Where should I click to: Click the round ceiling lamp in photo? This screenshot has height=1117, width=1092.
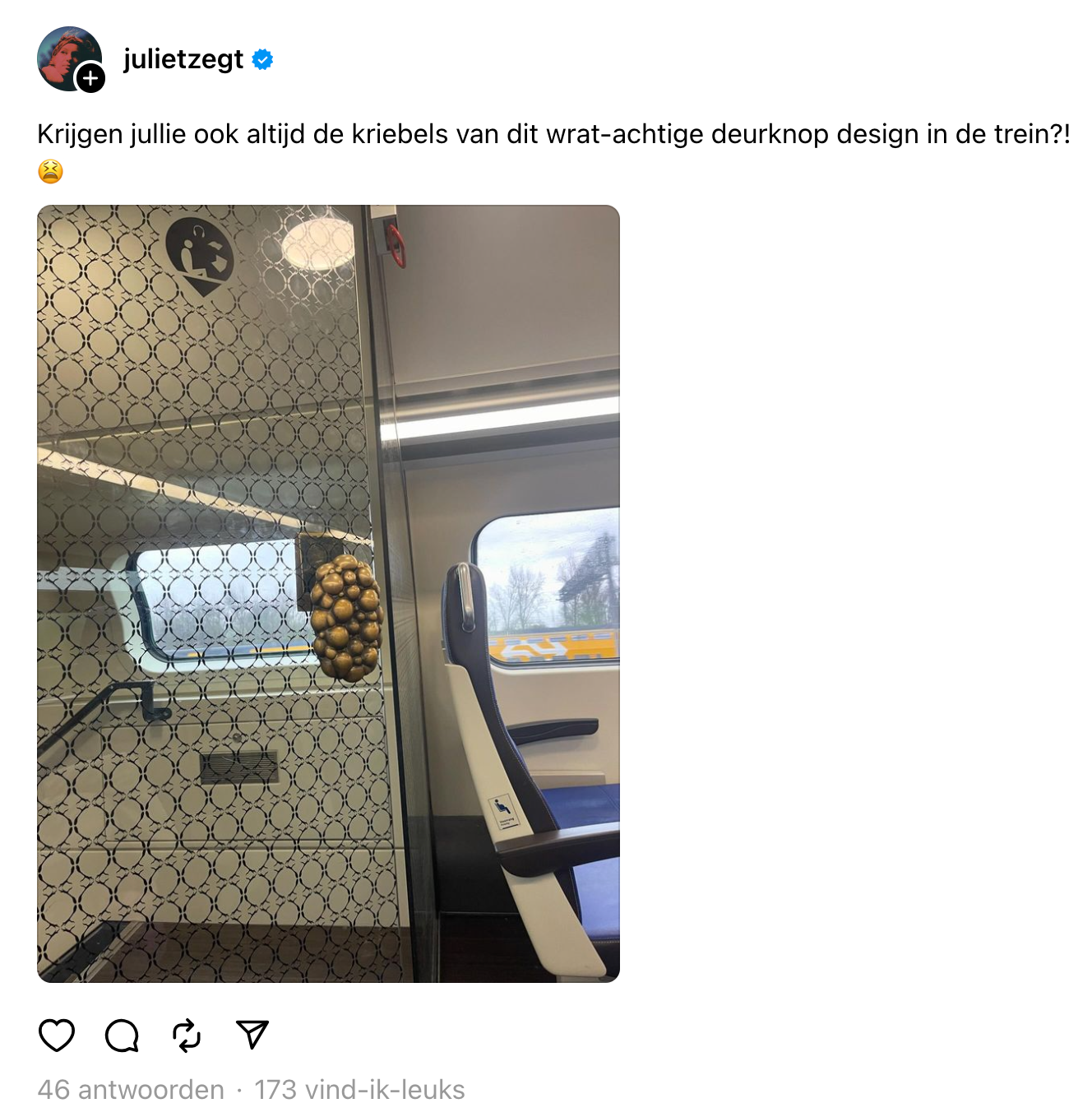318,239
